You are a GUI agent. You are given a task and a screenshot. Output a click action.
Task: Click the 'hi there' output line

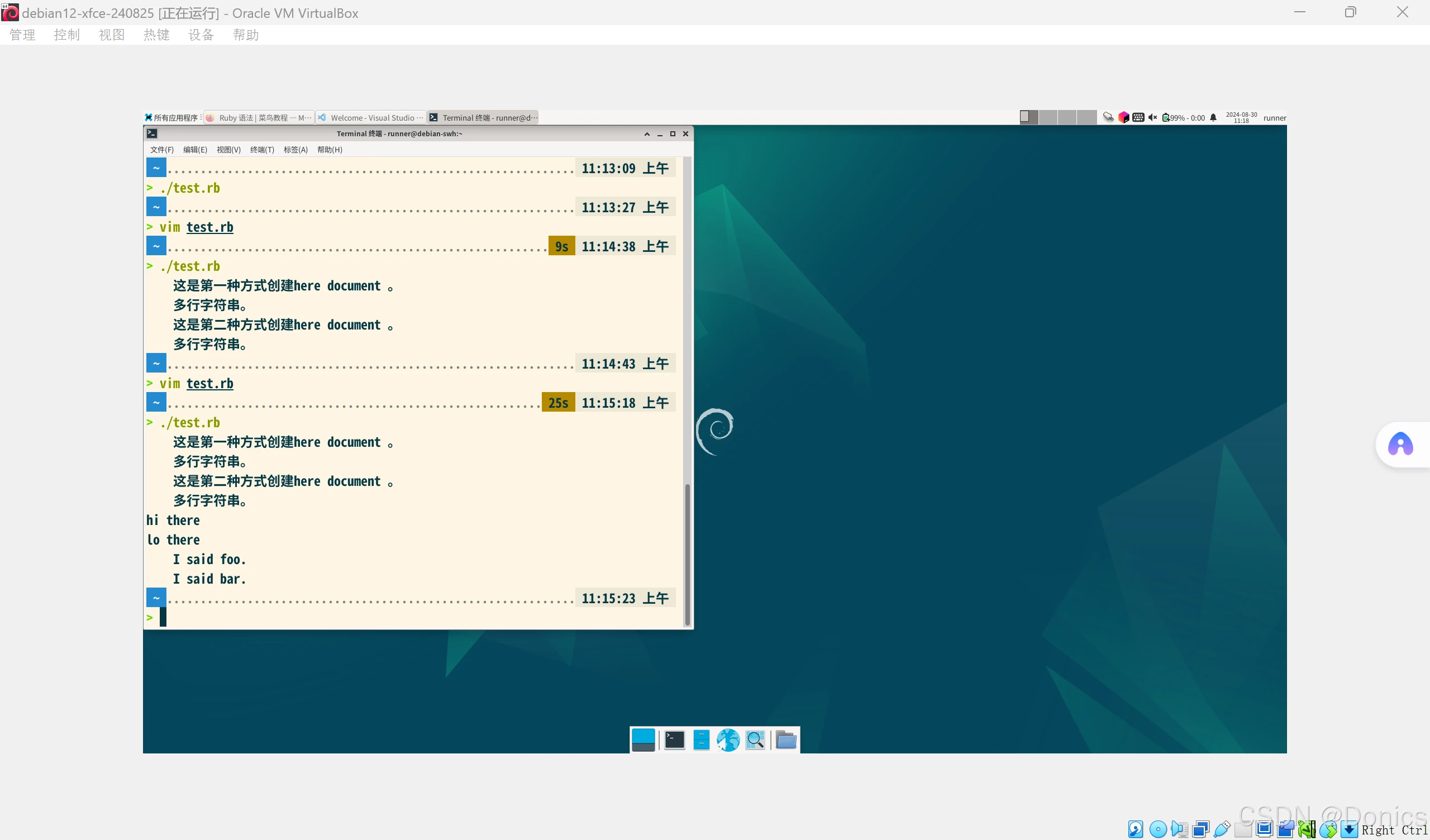click(x=173, y=520)
